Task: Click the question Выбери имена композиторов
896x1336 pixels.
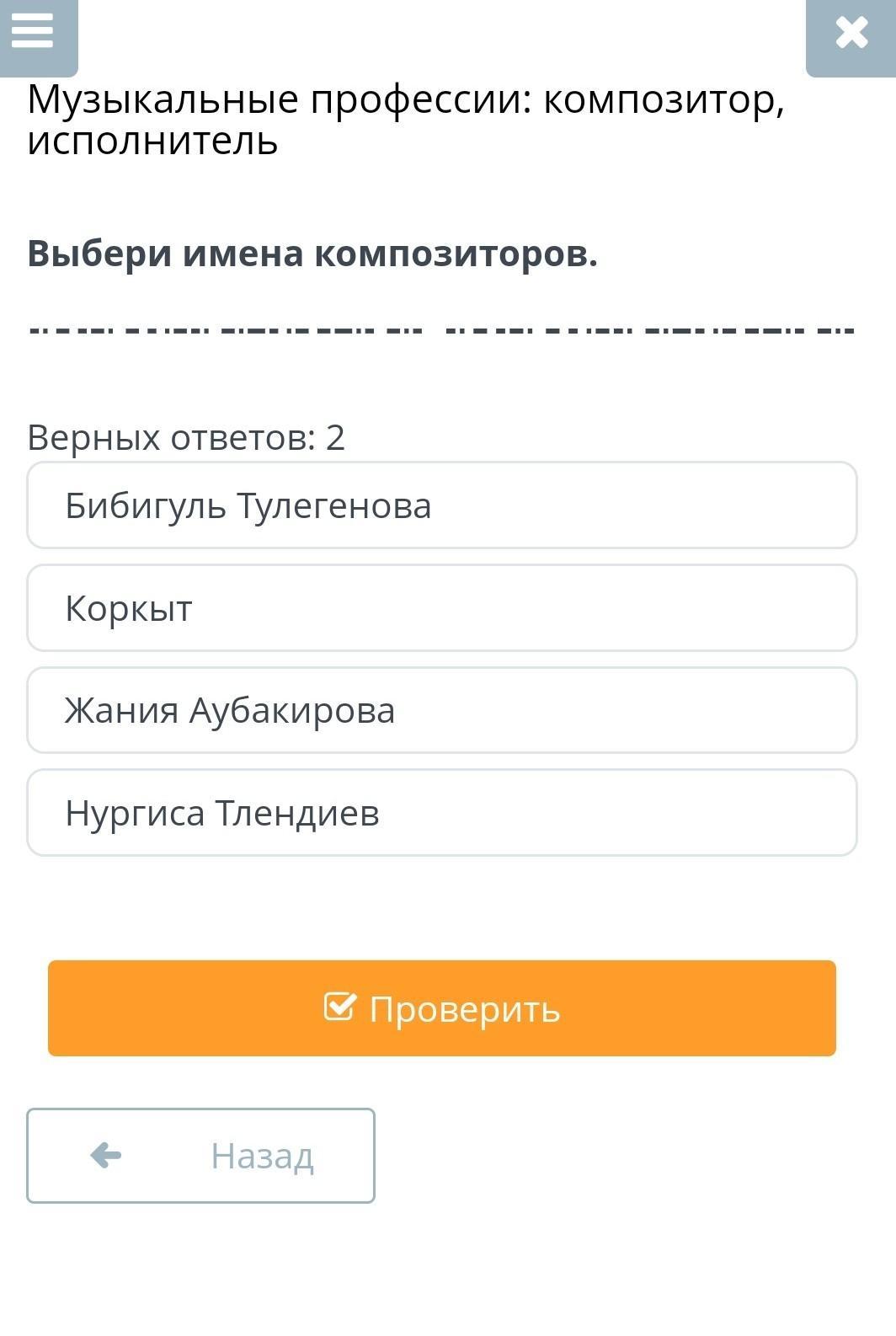Action: [312, 254]
